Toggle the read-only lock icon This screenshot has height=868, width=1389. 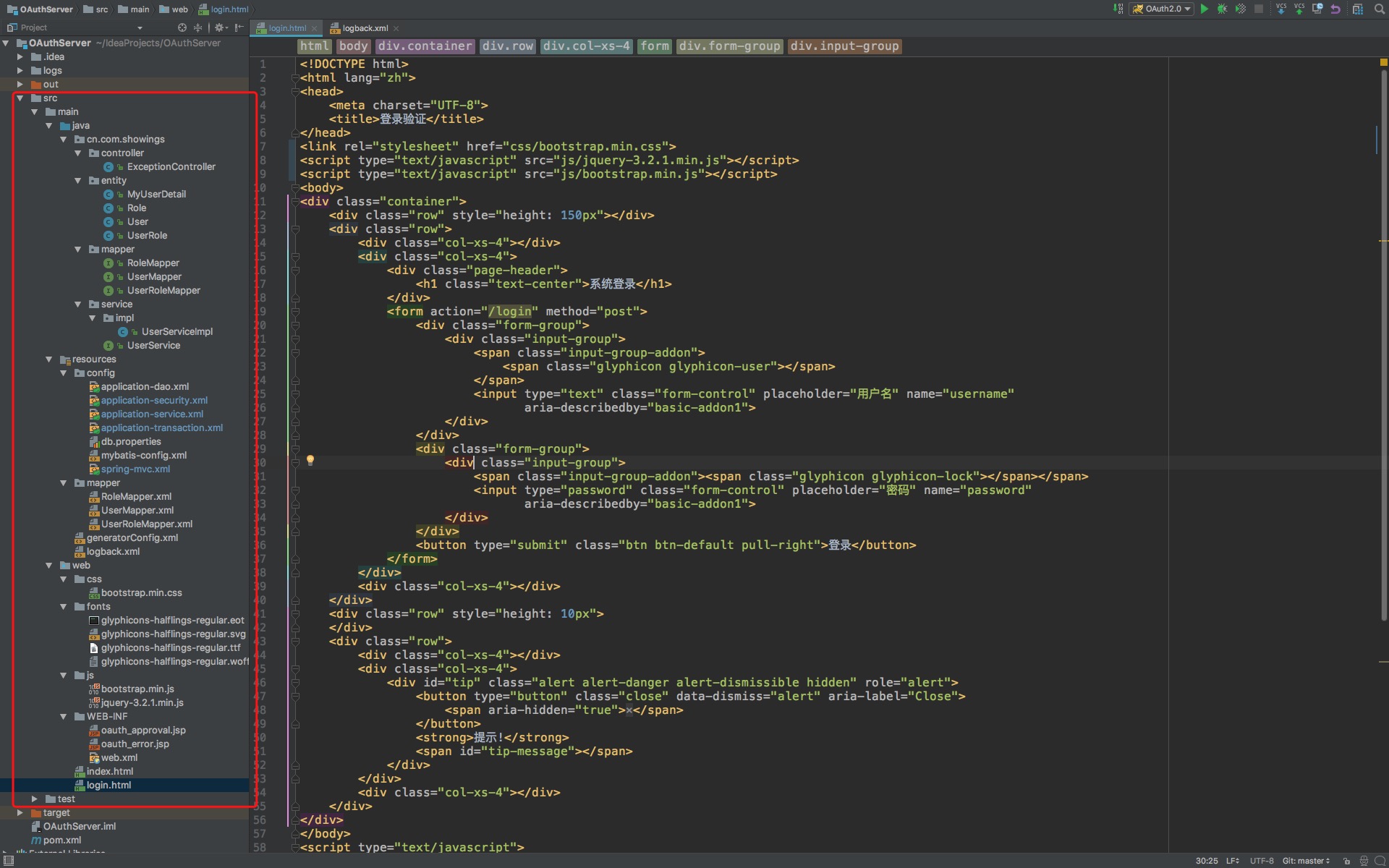(1346, 861)
